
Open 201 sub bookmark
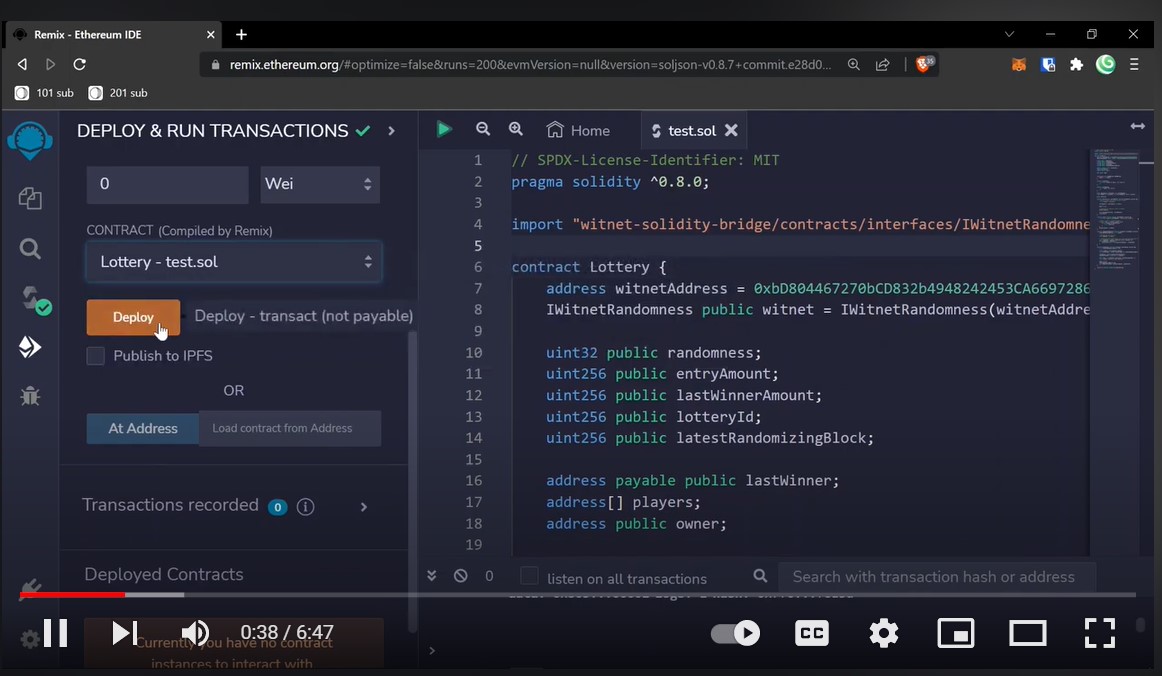(118, 93)
